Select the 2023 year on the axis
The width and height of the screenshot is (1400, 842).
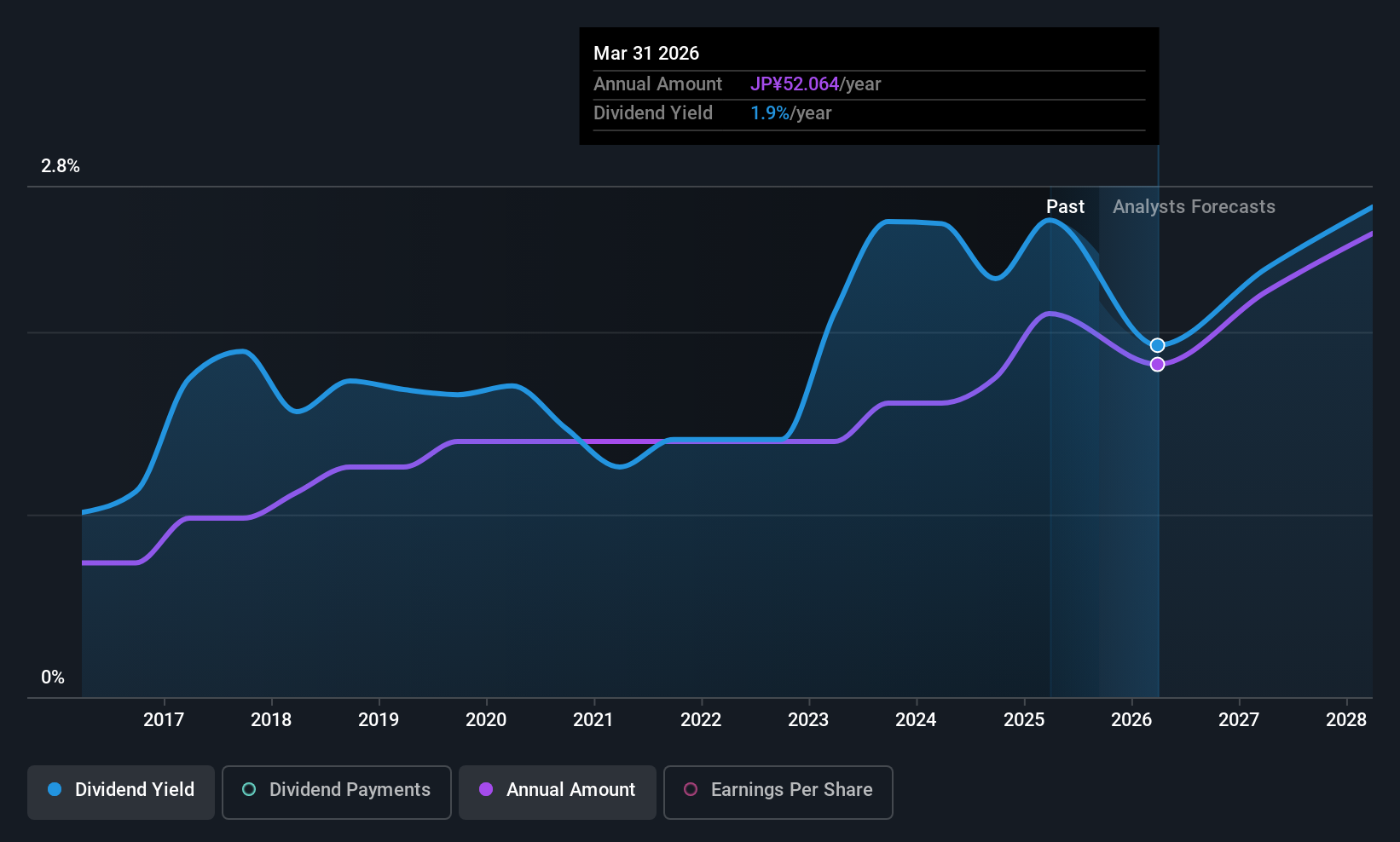tap(808, 720)
